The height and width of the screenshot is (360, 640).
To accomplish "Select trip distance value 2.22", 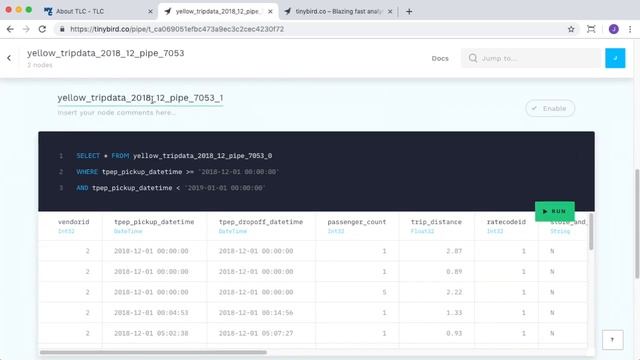I will pyautogui.click(x=454, y=292).
